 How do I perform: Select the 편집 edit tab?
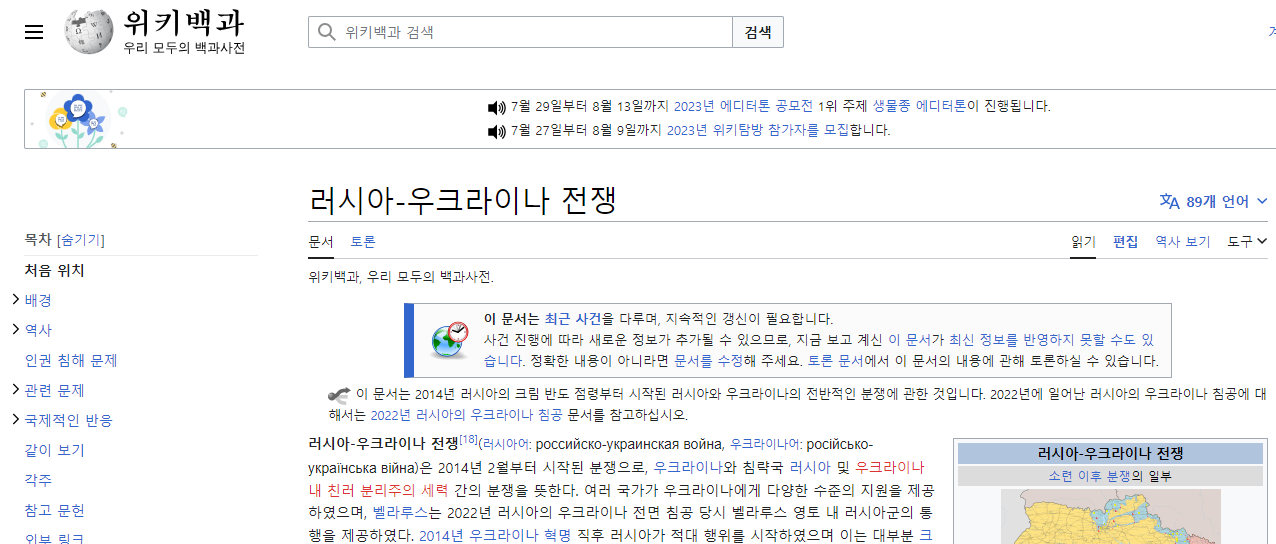point(1126,241)
